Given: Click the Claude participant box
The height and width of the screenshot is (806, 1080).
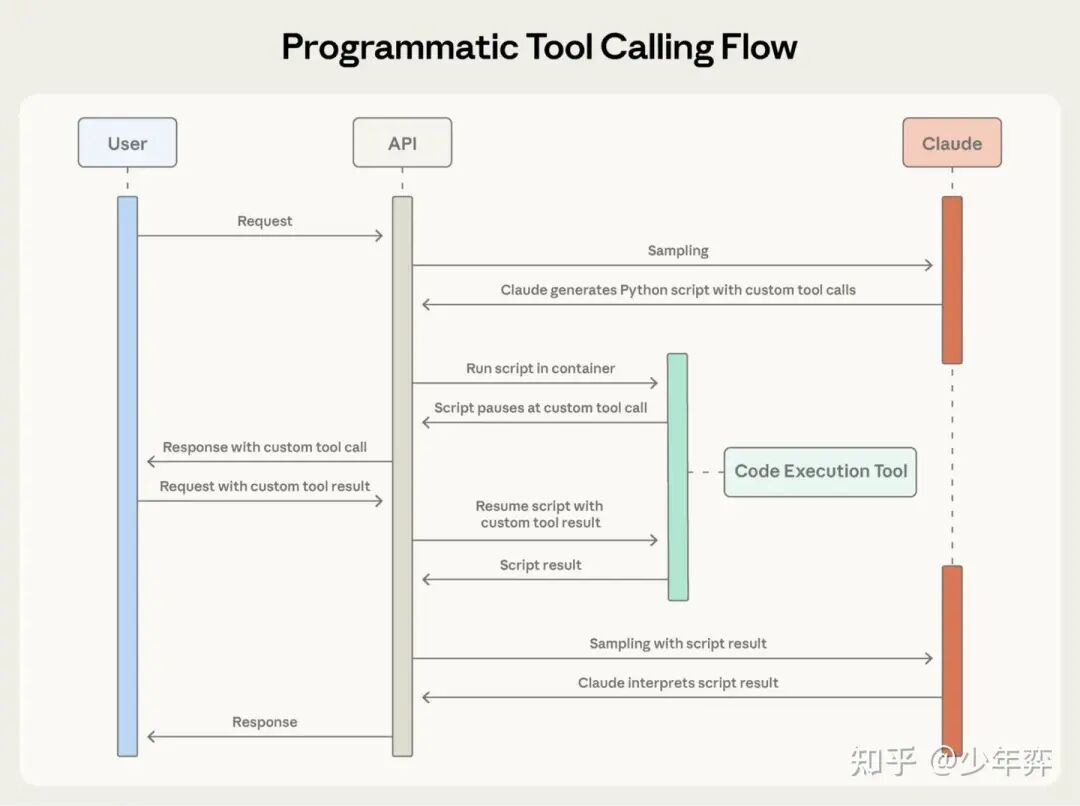Looking at the screenshot, I should 951,143.
